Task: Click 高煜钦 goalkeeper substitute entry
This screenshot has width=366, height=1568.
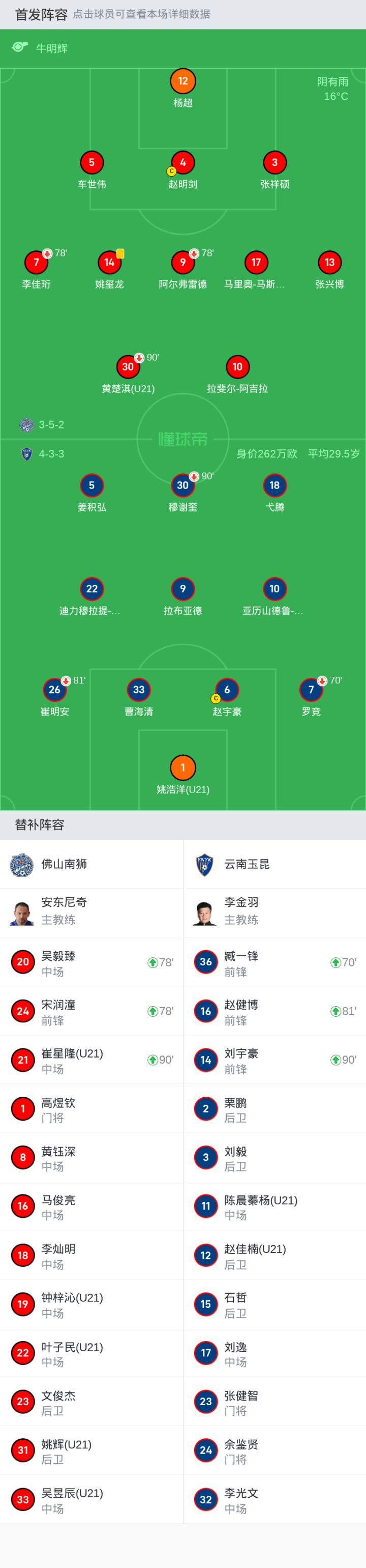Action: click(91, 1109)
